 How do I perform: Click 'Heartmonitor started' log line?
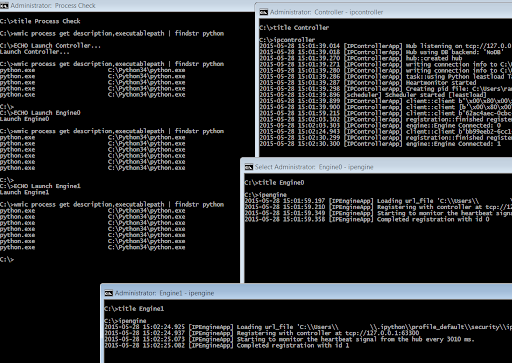(368, 83)
